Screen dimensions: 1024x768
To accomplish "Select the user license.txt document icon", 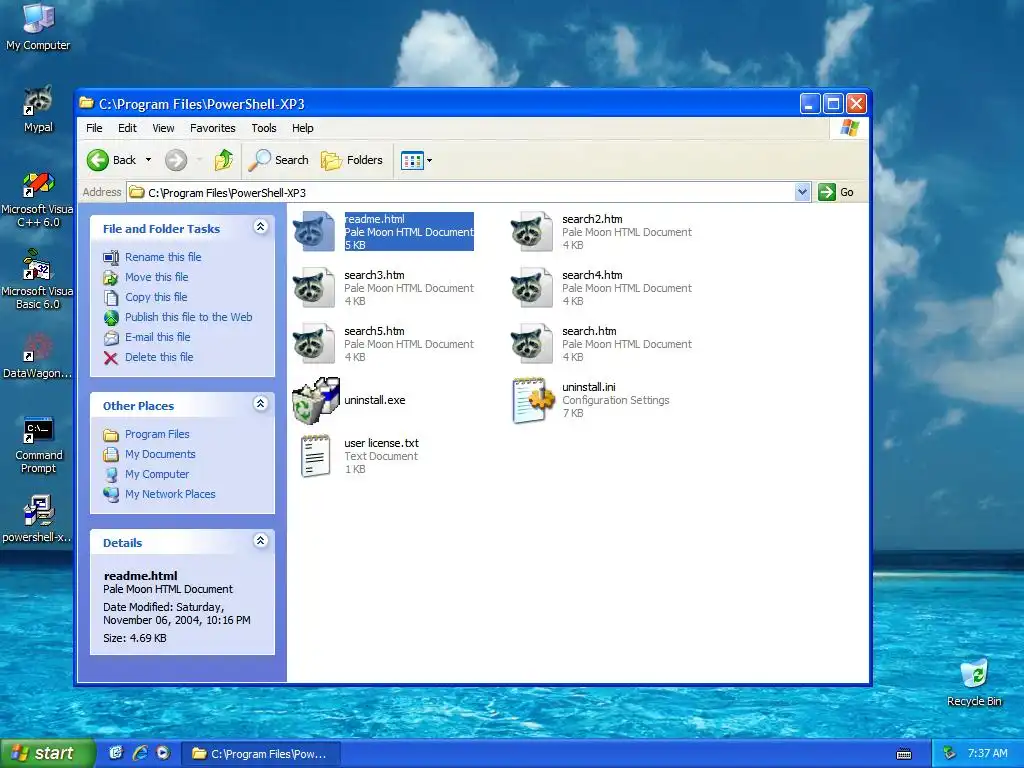I will tap(315, 456).
